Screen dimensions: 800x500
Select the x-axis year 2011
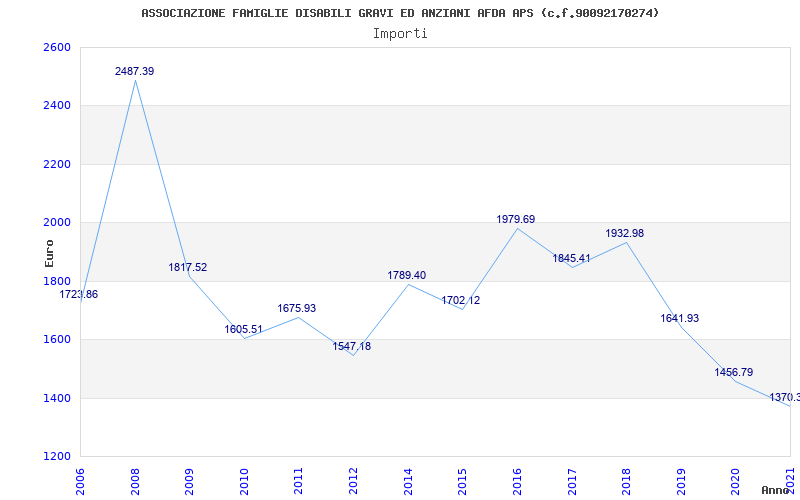[298, 481]
